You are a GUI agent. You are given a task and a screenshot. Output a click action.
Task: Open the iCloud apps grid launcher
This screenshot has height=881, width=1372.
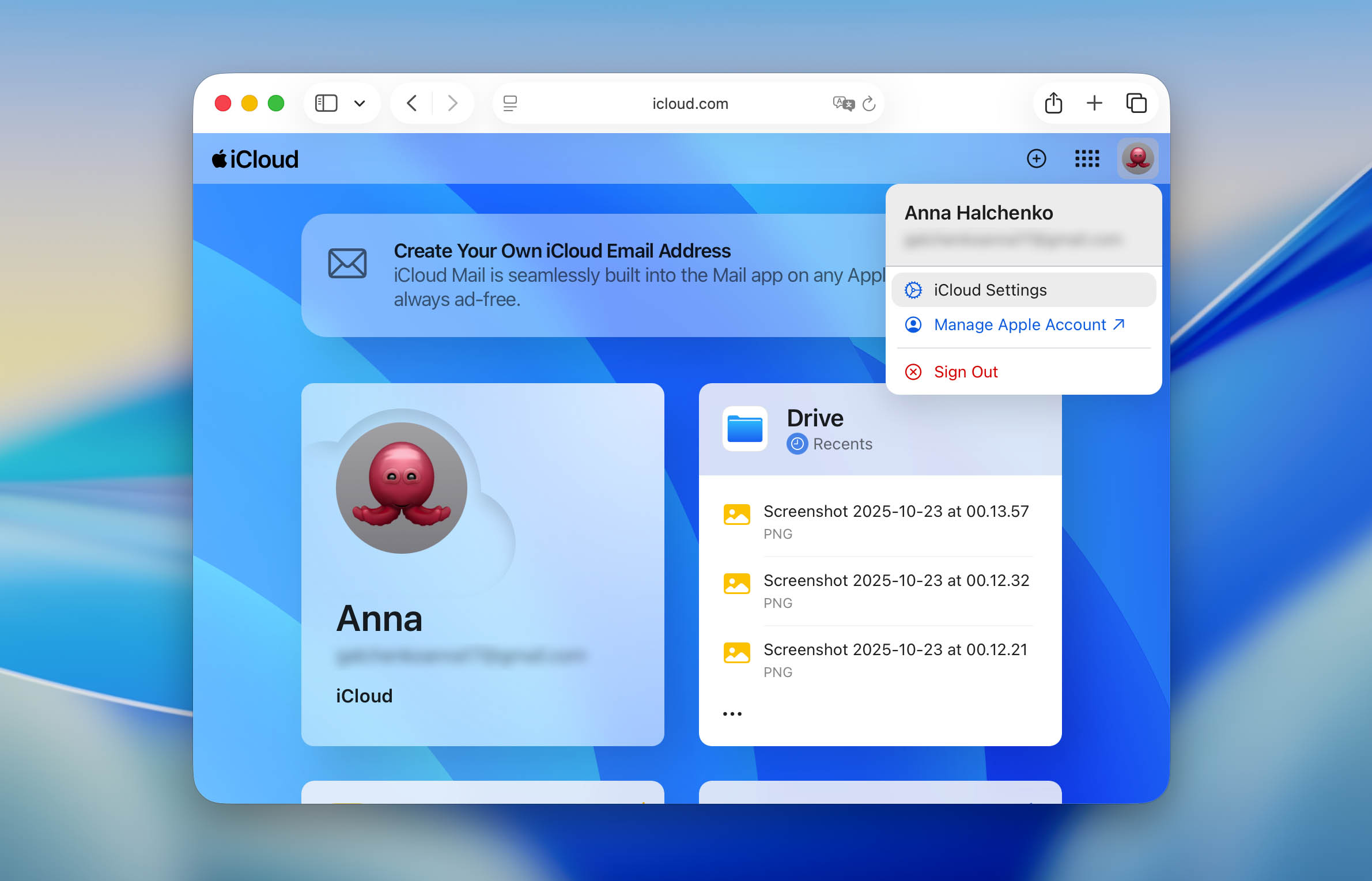click(x=1087, y=158)
